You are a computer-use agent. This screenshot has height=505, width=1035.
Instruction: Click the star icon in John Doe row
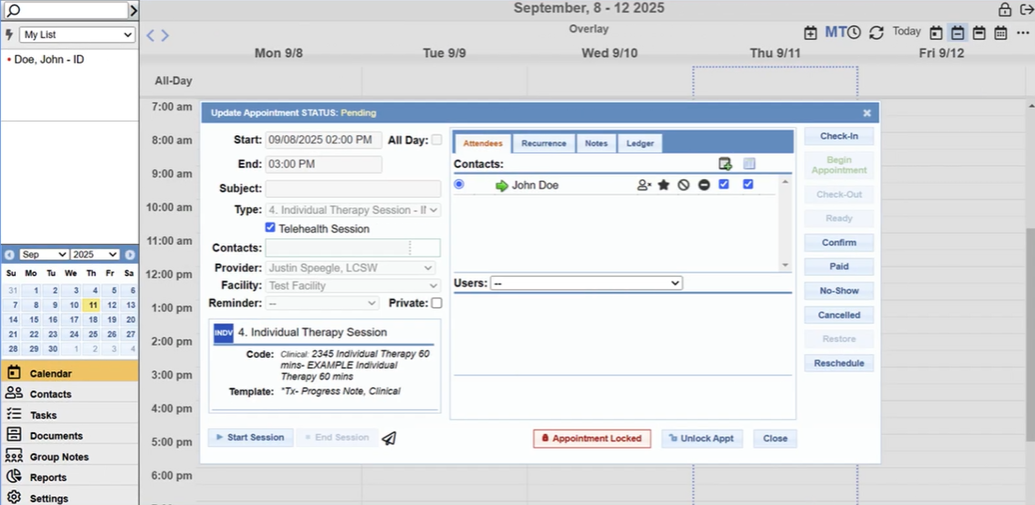pyautogui.click(x=663, y=185)
